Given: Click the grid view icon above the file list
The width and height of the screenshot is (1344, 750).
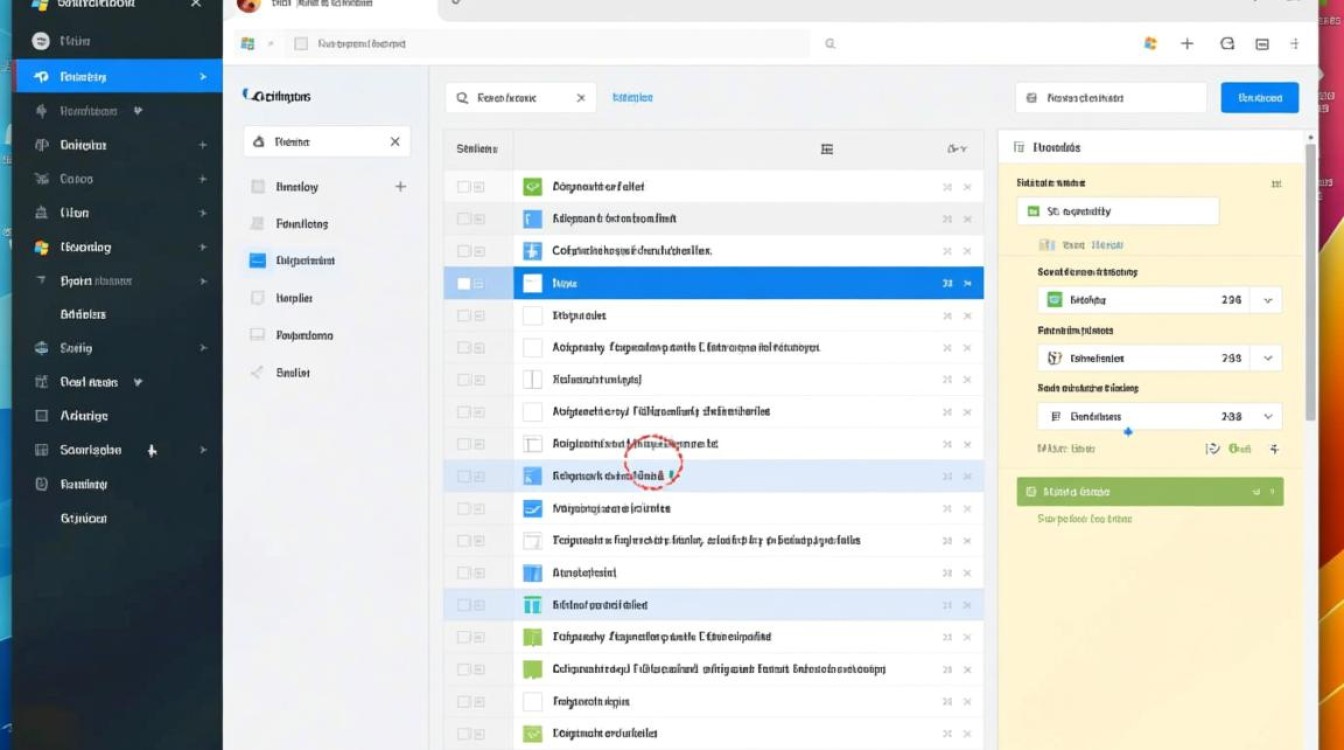Looking at the screenshot, I should (x=827, y=148).
